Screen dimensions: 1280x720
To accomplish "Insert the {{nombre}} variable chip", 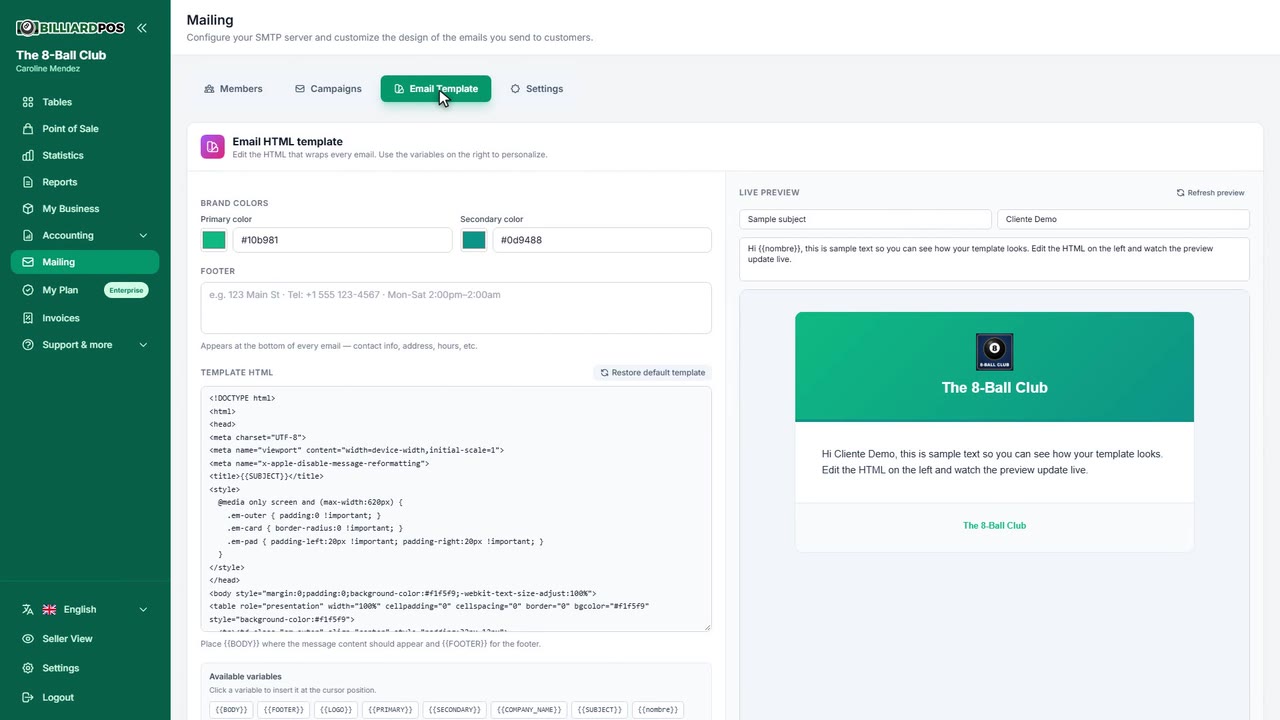I will 660,710.
